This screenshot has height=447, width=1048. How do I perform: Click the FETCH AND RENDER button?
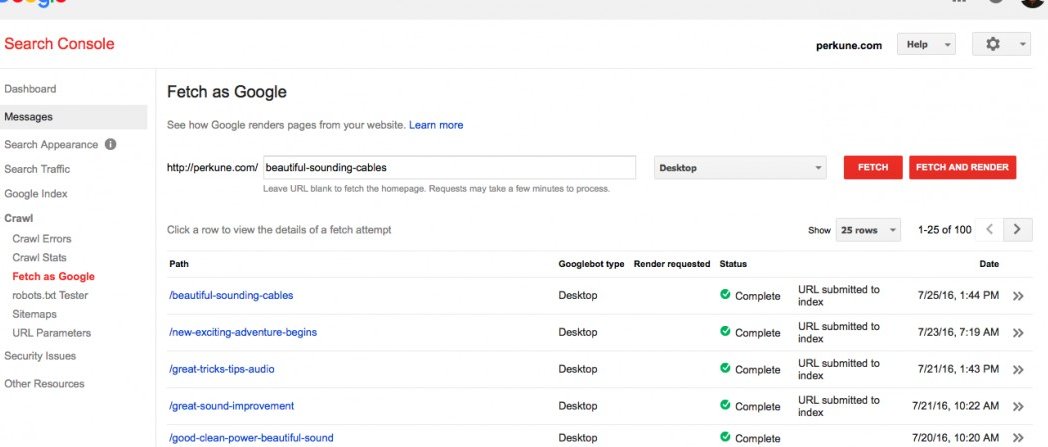tap(962, 168)
